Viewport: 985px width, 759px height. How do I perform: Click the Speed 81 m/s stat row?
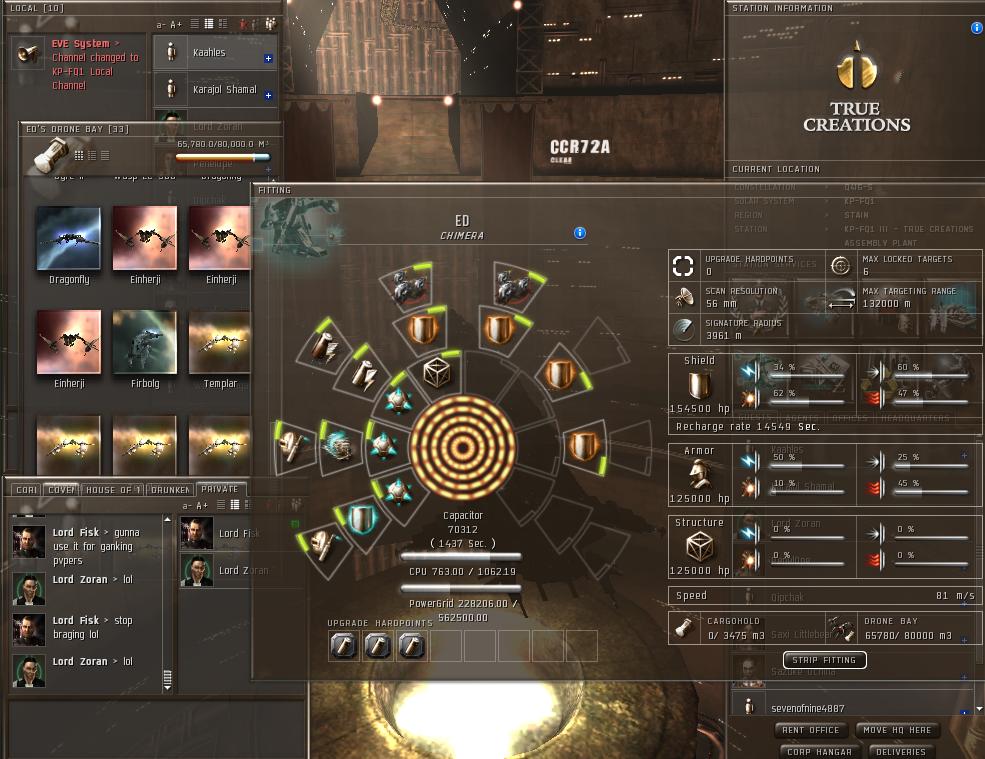[825, 595]
